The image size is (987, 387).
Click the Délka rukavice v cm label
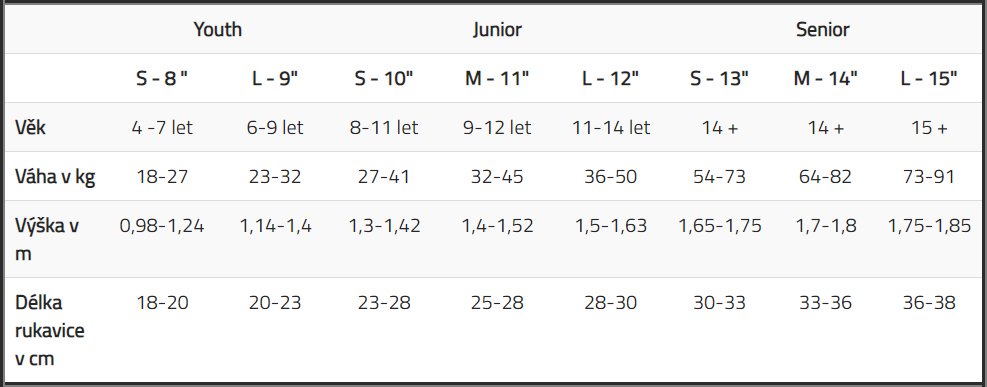point(50,331)
